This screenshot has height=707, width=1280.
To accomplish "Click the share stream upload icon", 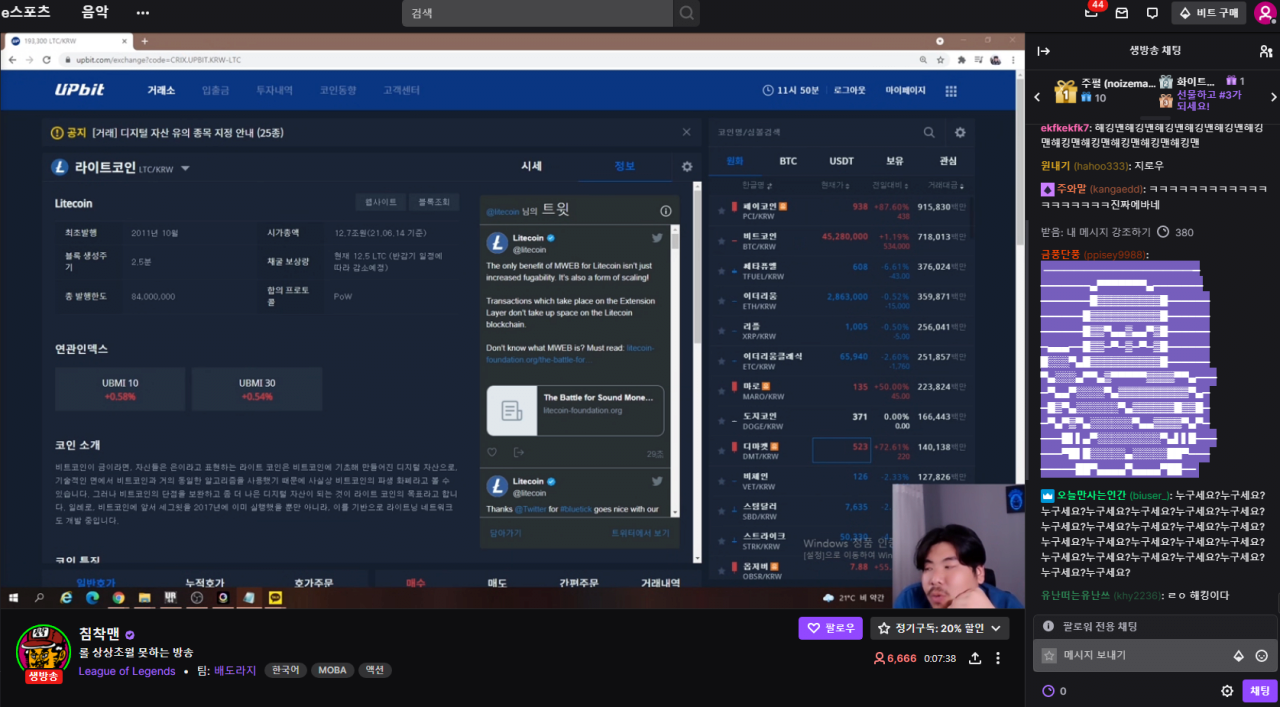I will (975, 658).
